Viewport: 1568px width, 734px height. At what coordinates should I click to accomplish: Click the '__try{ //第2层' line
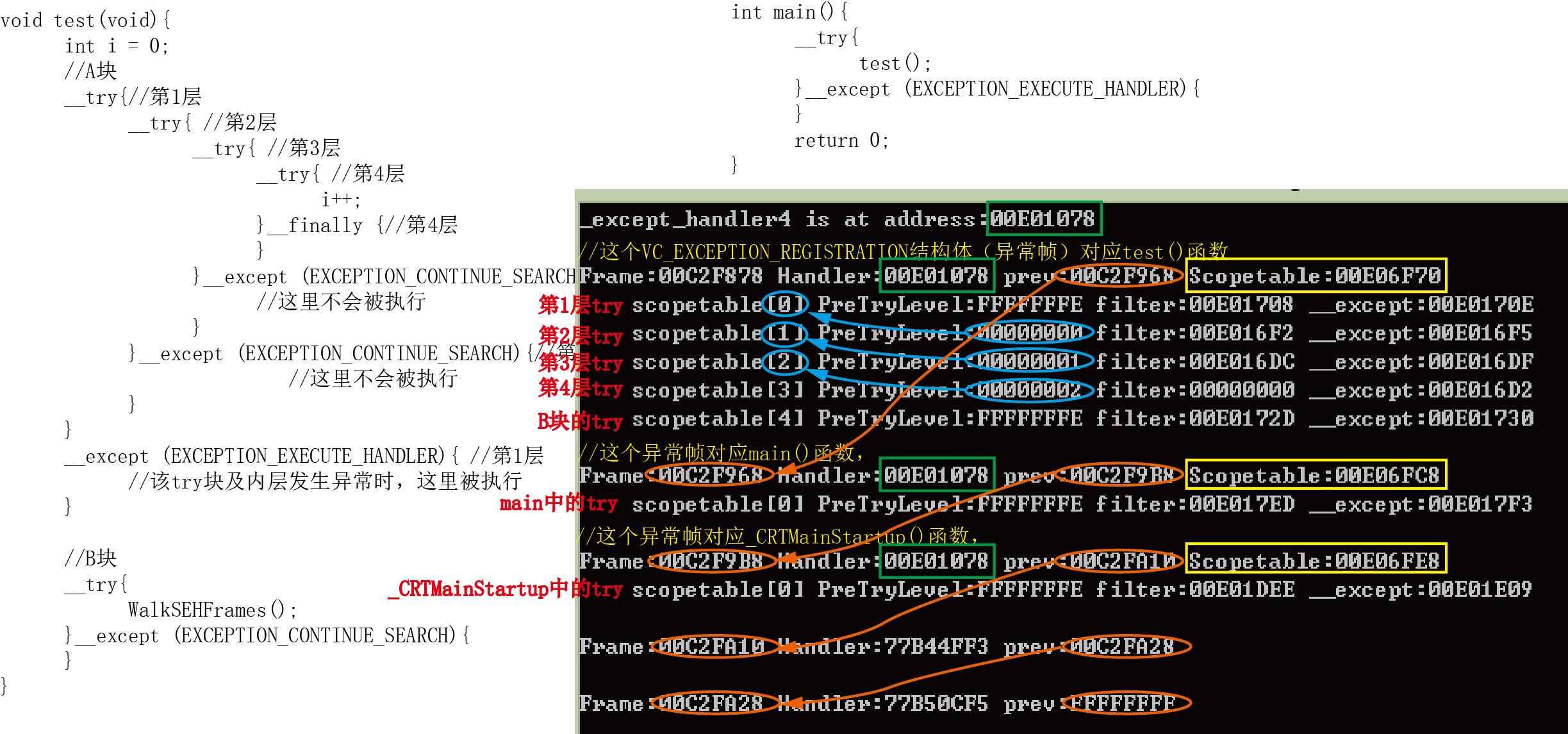click(202, 122)
